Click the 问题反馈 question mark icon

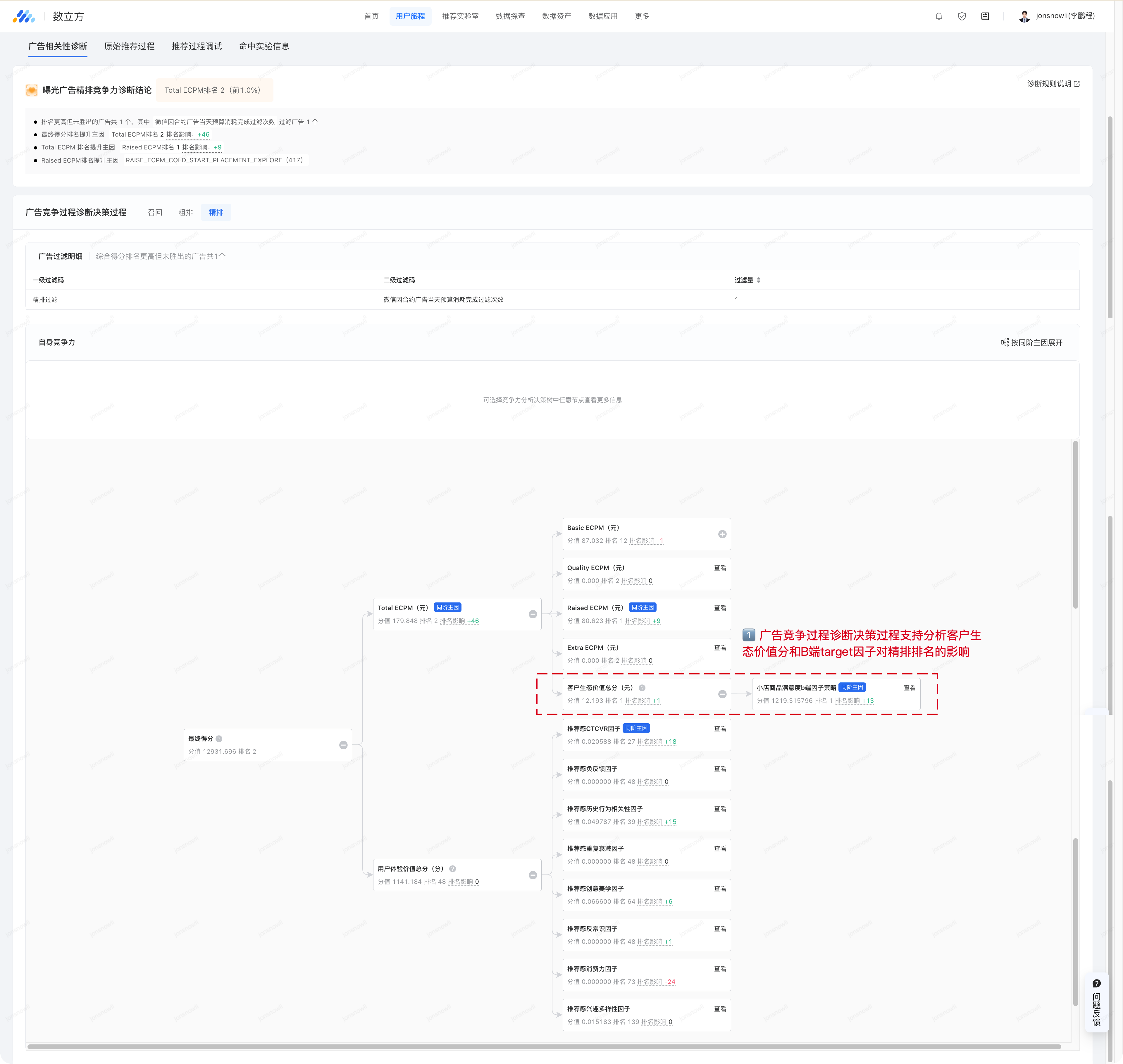1096,984
